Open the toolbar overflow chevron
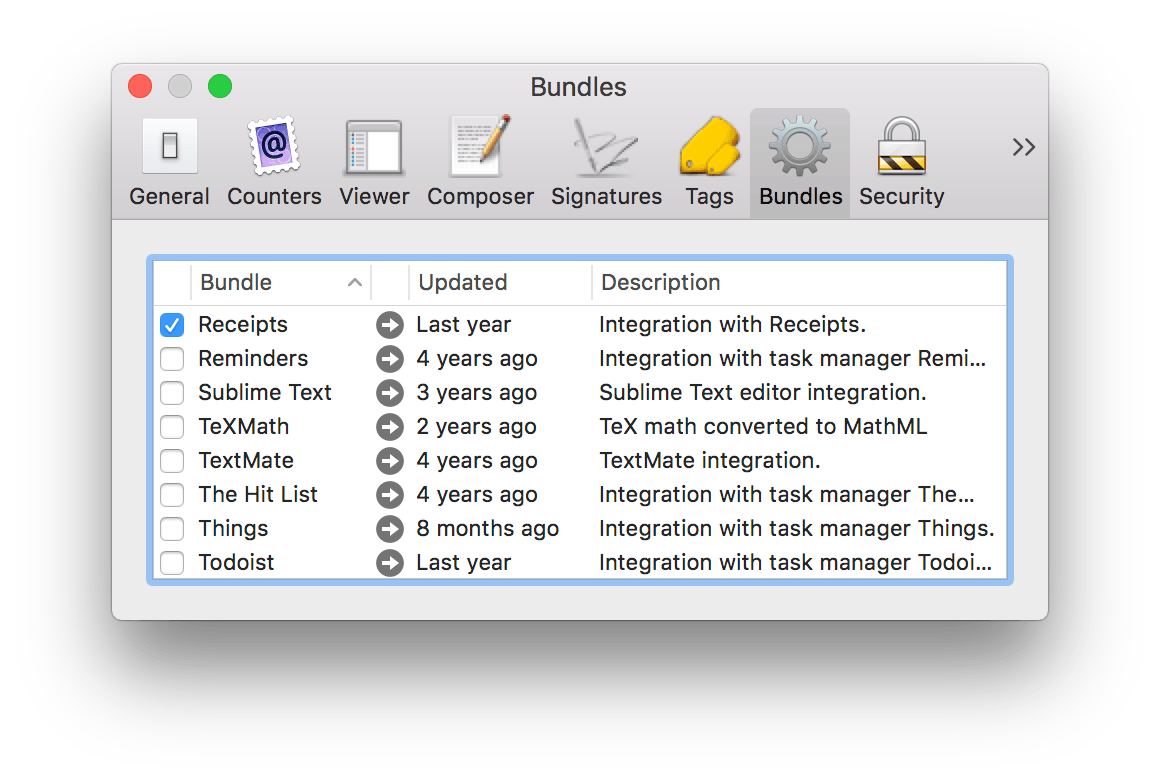Viewport: 1160px width, 780px height. click(x=1023, y=146)
